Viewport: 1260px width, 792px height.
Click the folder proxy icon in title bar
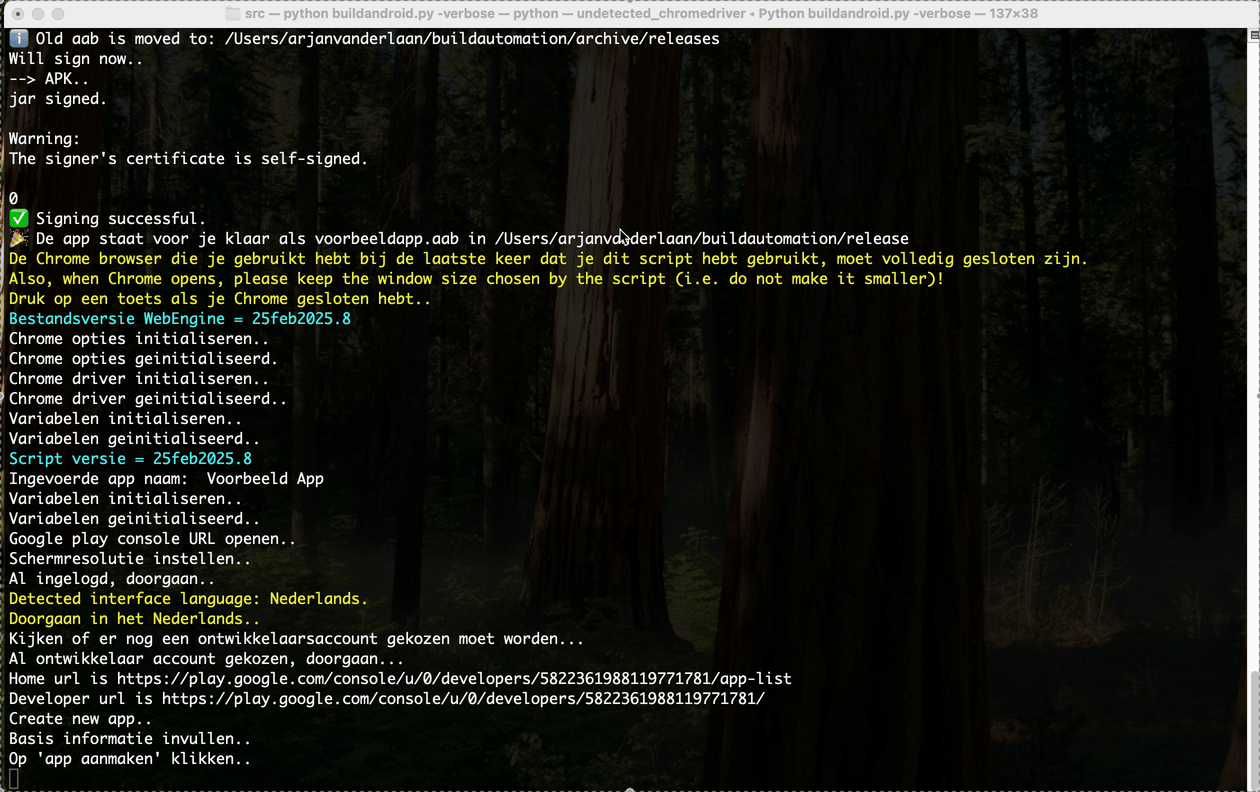tap(232, 14)
